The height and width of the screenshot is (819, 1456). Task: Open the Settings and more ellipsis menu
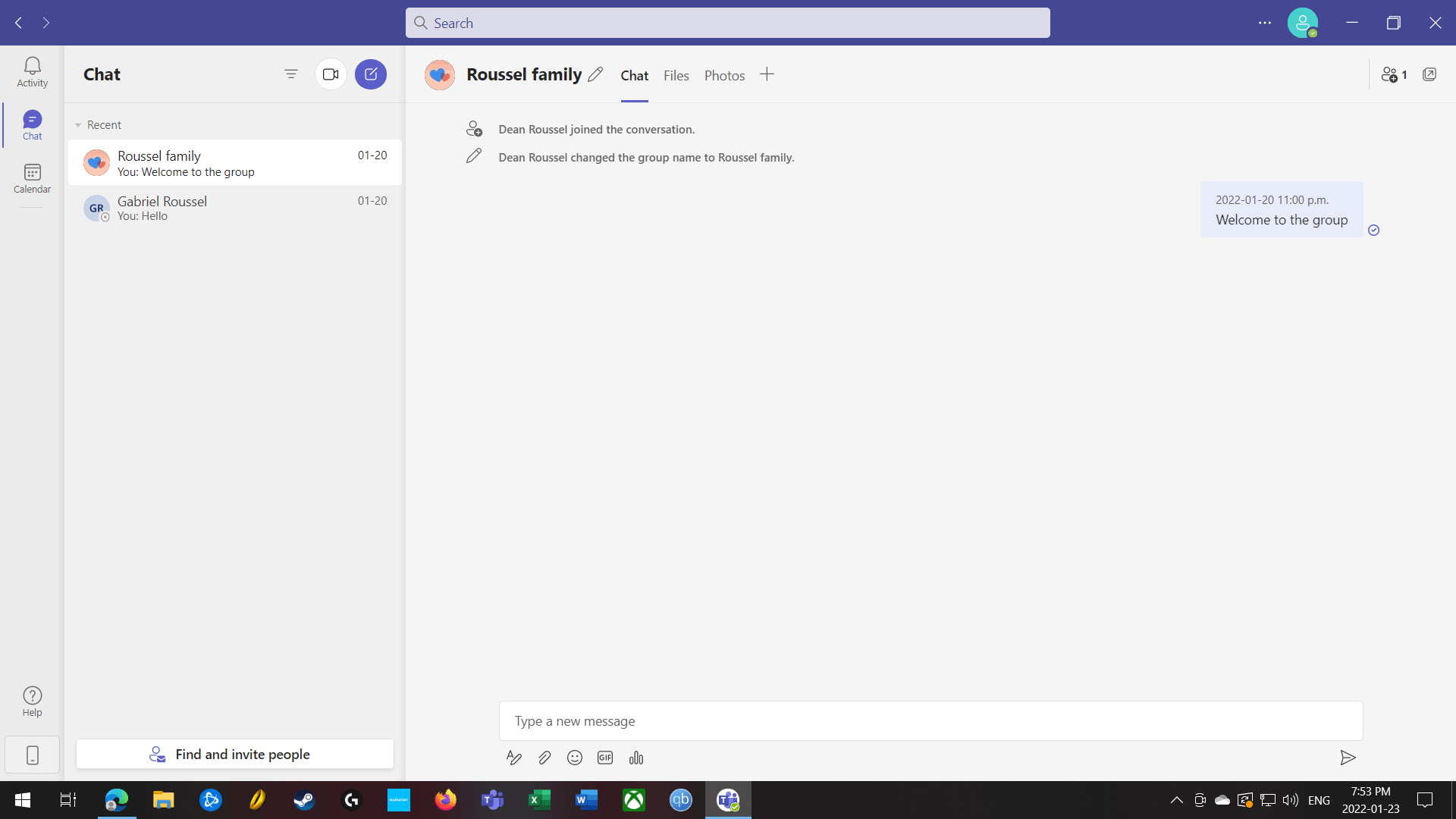click(x=1265, y=23)
